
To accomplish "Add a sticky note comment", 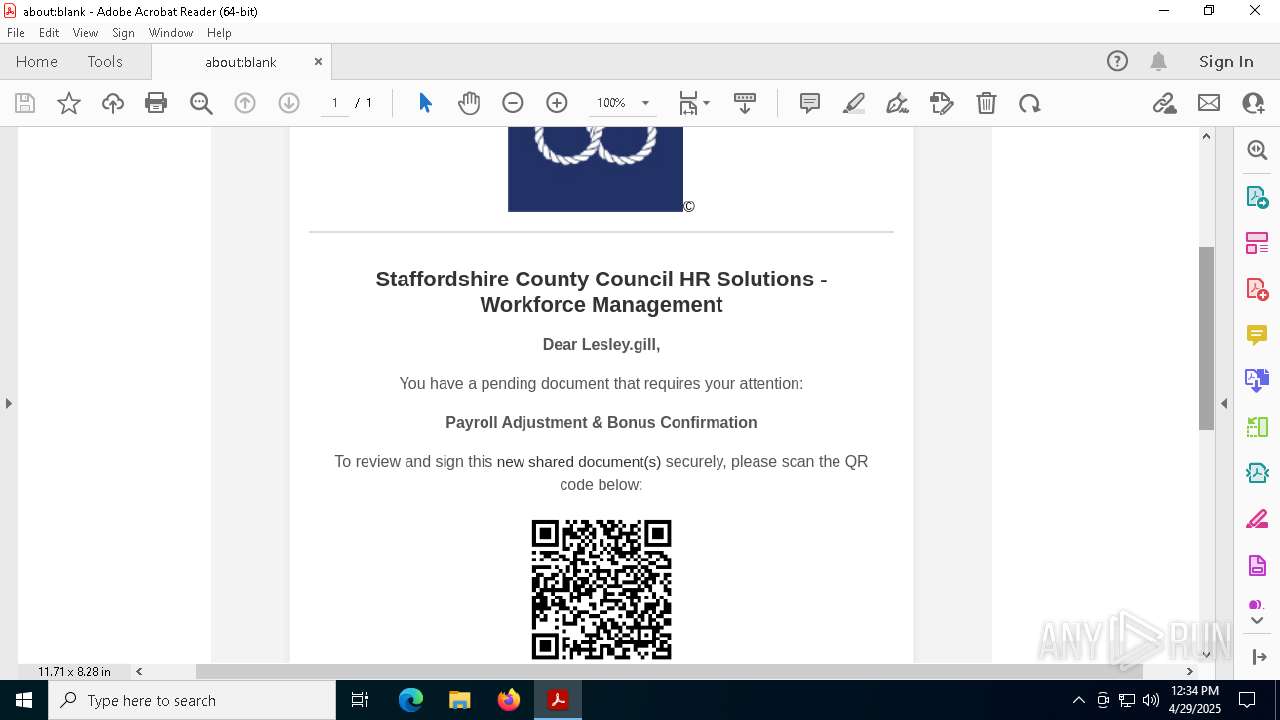I will (x=810, y=103).
